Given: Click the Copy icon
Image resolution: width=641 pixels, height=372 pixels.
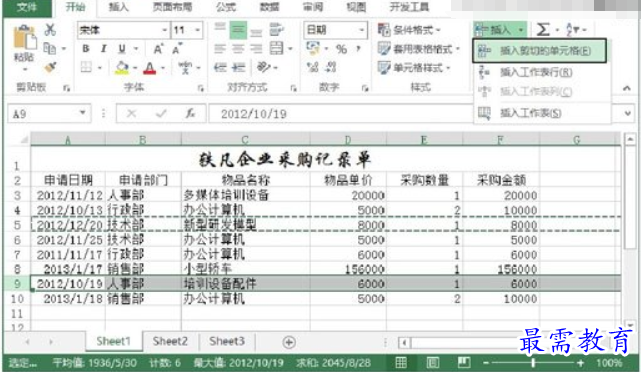Looking at the screenshot, I should point(49,48).
